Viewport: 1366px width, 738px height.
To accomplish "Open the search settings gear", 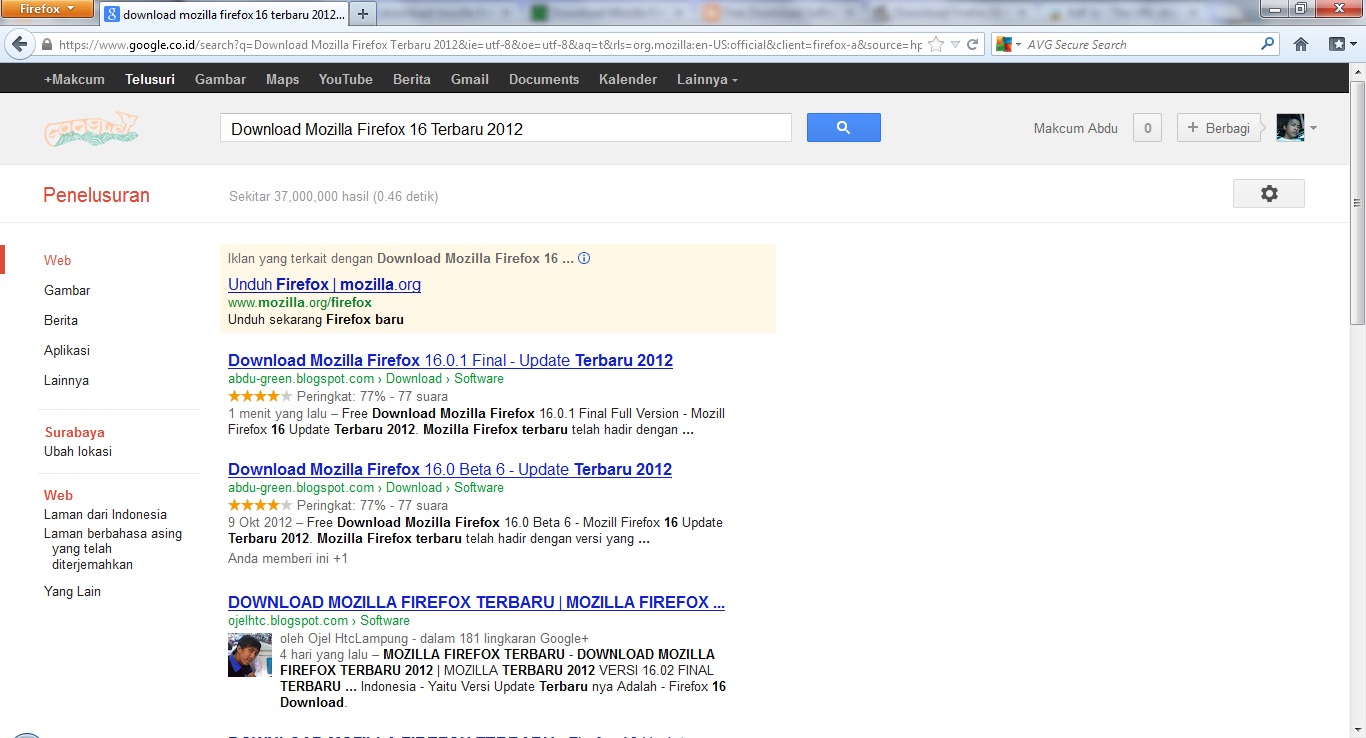I will [1269, 194].
